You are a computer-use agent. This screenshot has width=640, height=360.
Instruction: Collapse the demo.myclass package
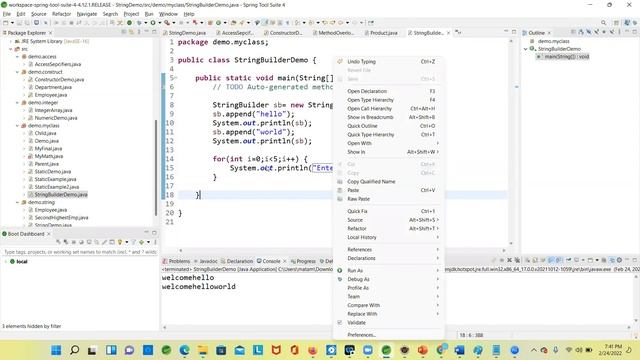coord(18,126)
